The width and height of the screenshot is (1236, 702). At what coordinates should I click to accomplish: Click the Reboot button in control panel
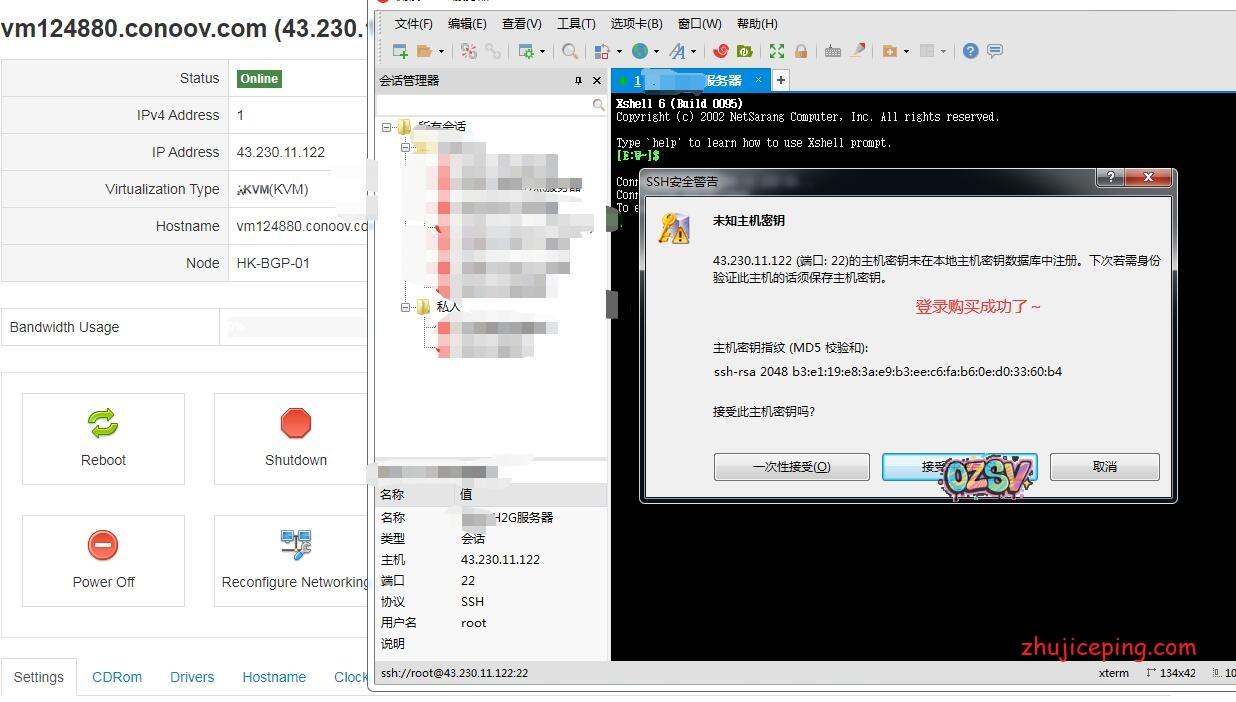coord(103,438)
